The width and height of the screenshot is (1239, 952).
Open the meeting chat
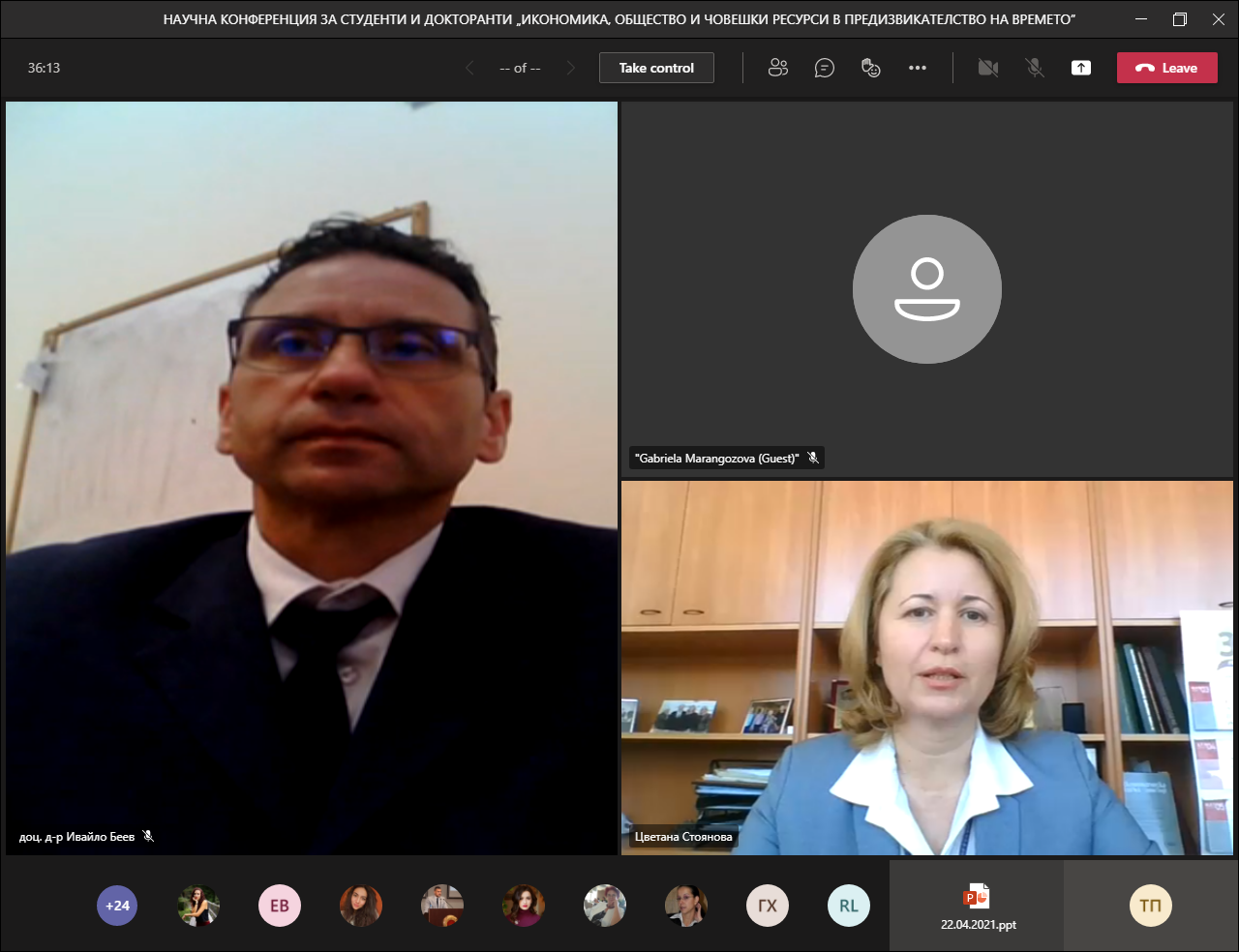pyautogui.click(x=825, y=68)
